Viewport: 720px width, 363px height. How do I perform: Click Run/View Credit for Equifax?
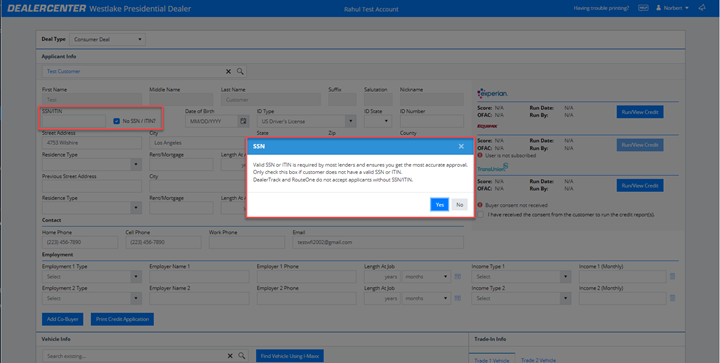[640, 145]
